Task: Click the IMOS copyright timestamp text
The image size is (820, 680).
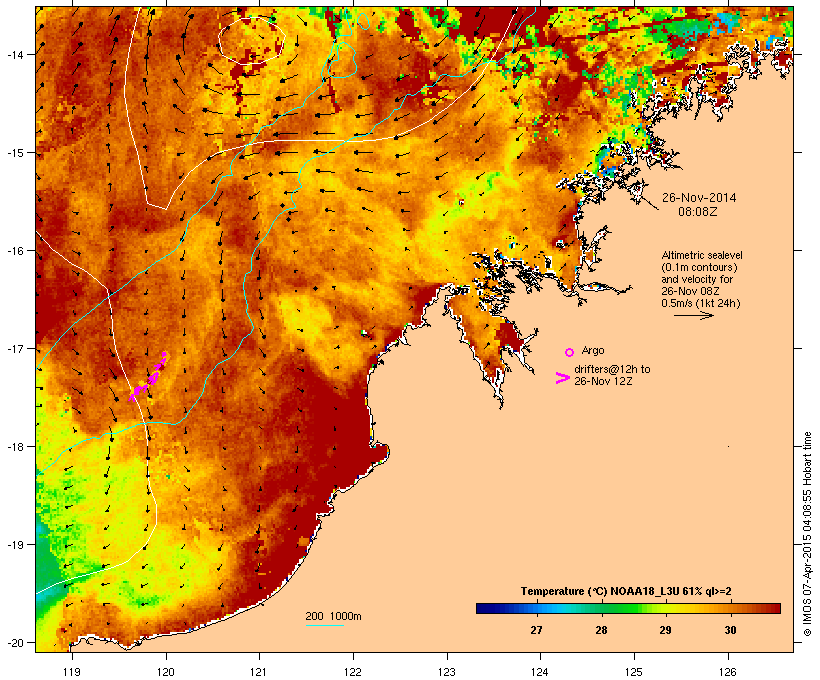Action: [x=807, y=534]
